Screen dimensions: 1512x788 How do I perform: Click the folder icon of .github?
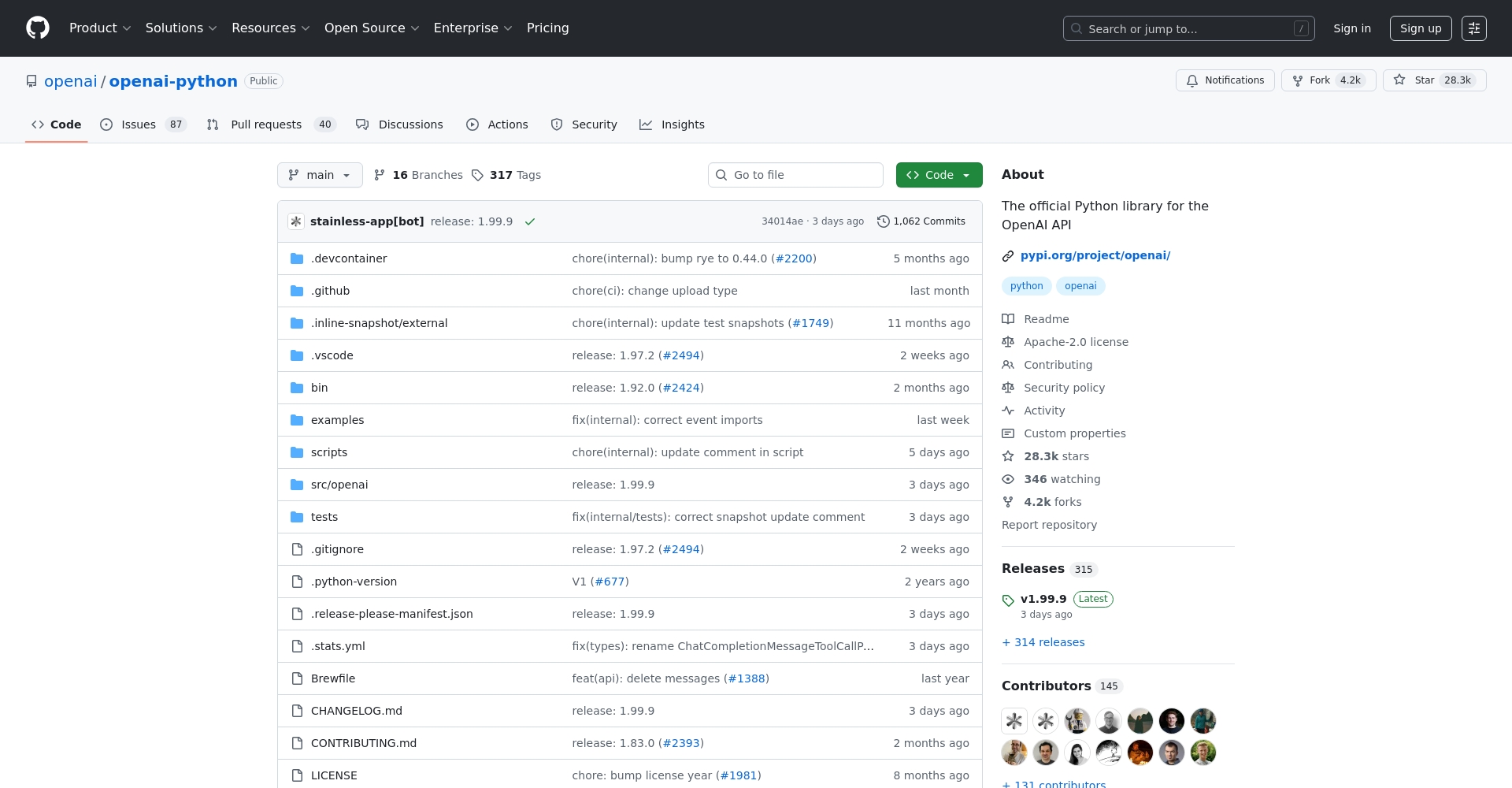click(297, 291)
